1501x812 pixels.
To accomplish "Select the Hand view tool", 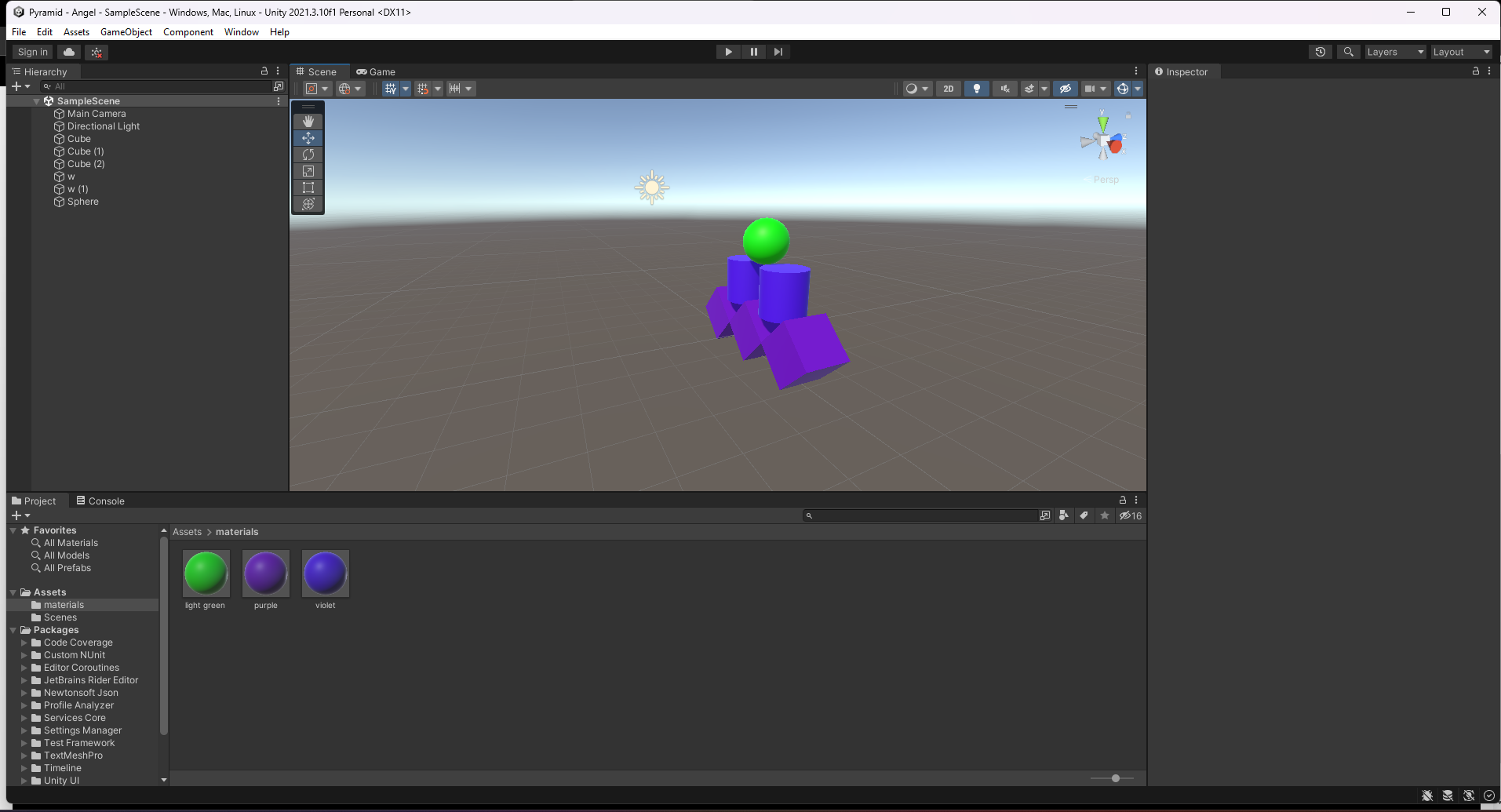I will pos(308,122).
